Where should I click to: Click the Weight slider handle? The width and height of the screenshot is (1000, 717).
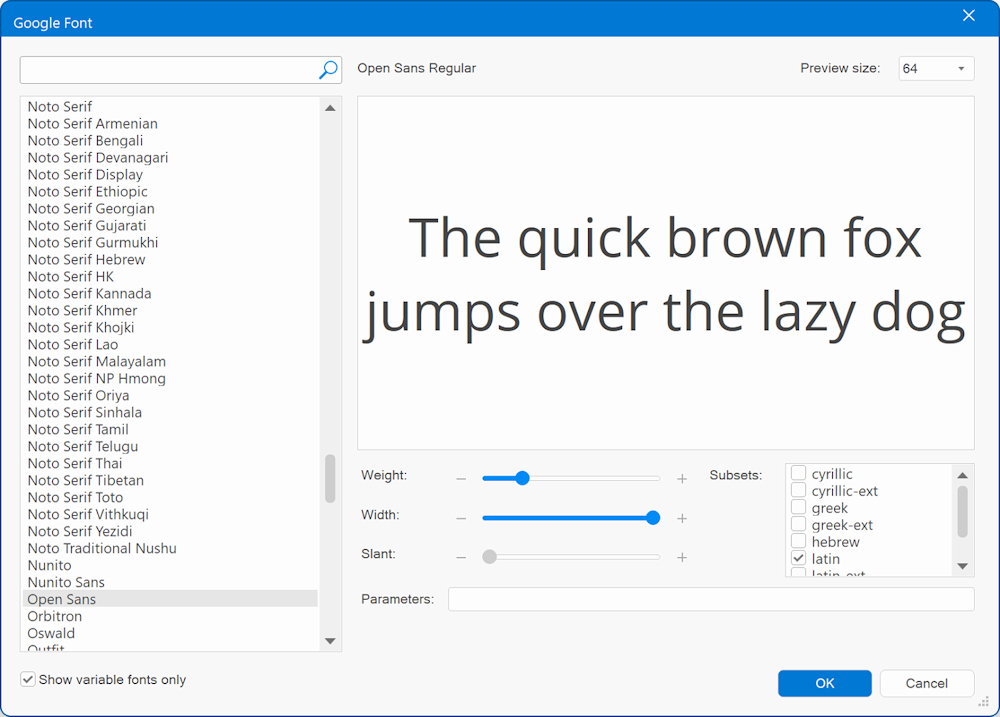coord(521,478)
